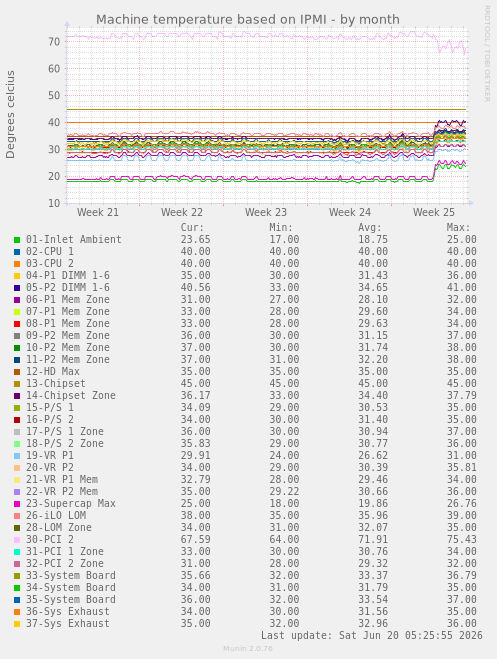Select the 21-VR P1 Mem label

pos(62,479)
